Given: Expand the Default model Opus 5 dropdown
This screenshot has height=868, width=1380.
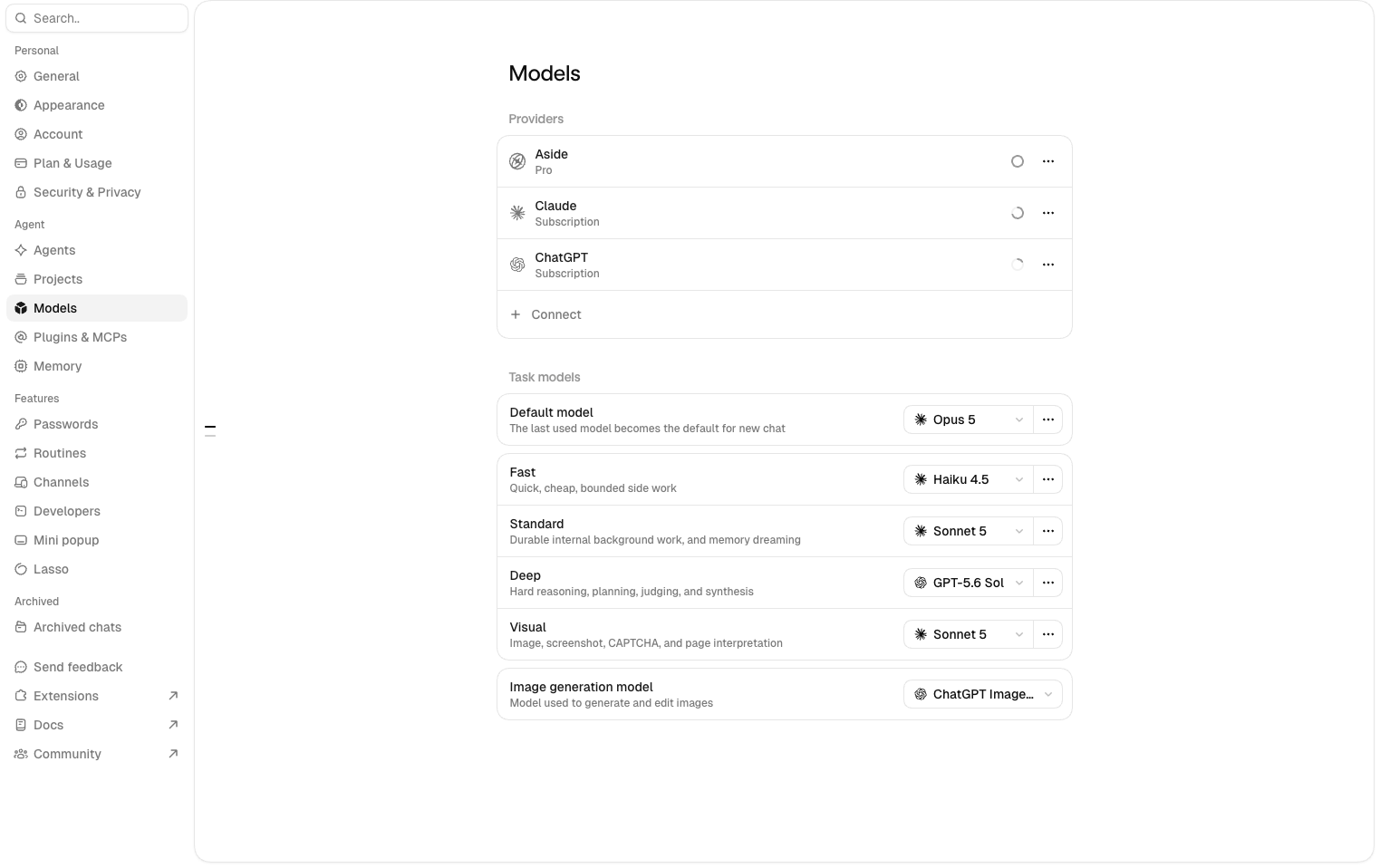Looking at the screenshot, I should pos(969,420).
